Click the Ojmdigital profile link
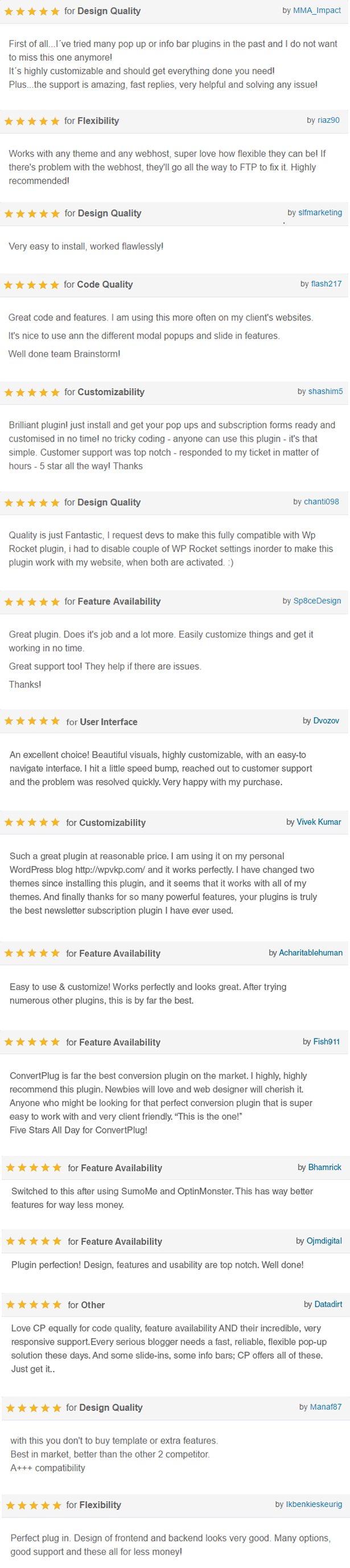The width and height of the screenshot is (350, 1568). [323, 1240]
